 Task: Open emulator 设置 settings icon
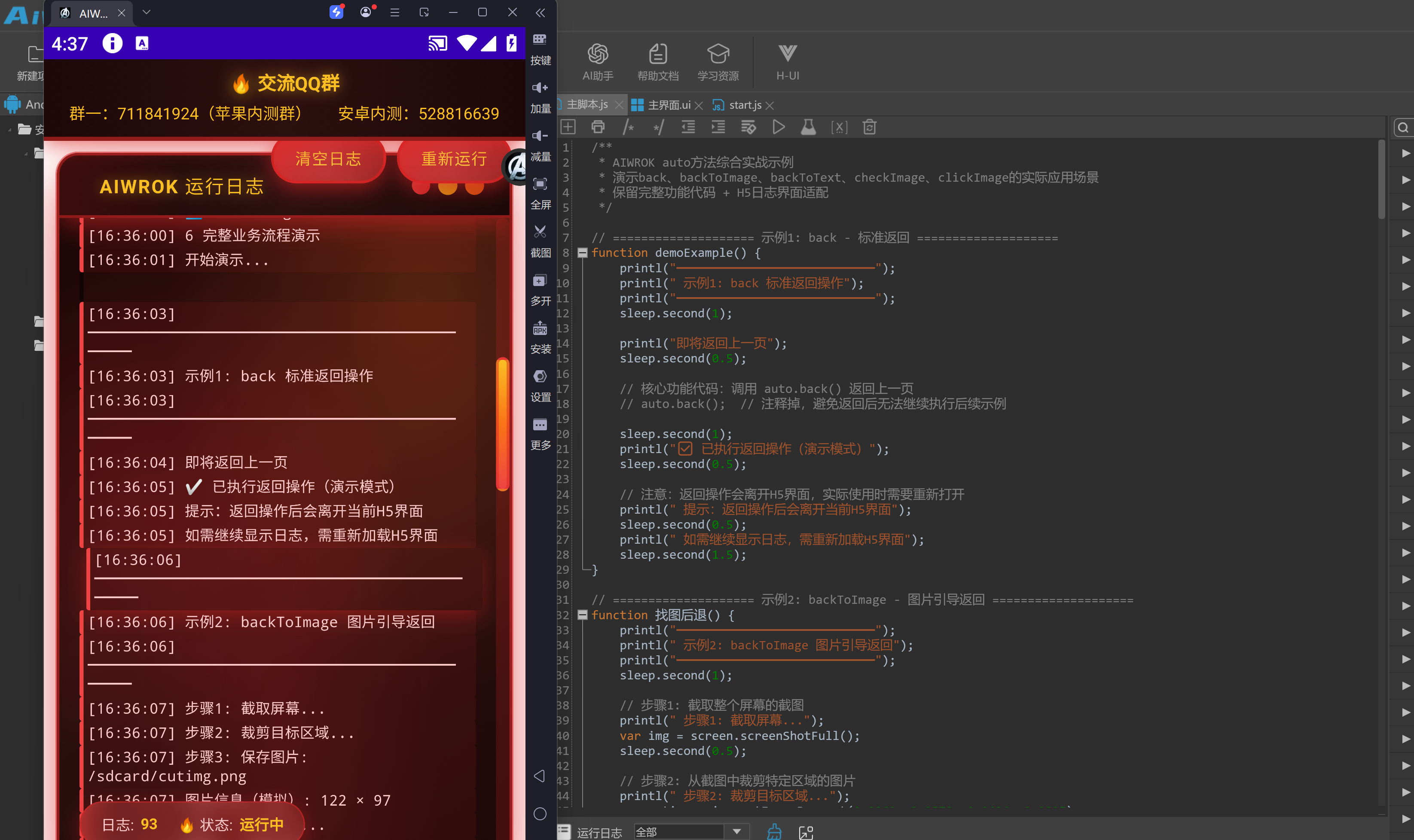[x=540, y=377]
